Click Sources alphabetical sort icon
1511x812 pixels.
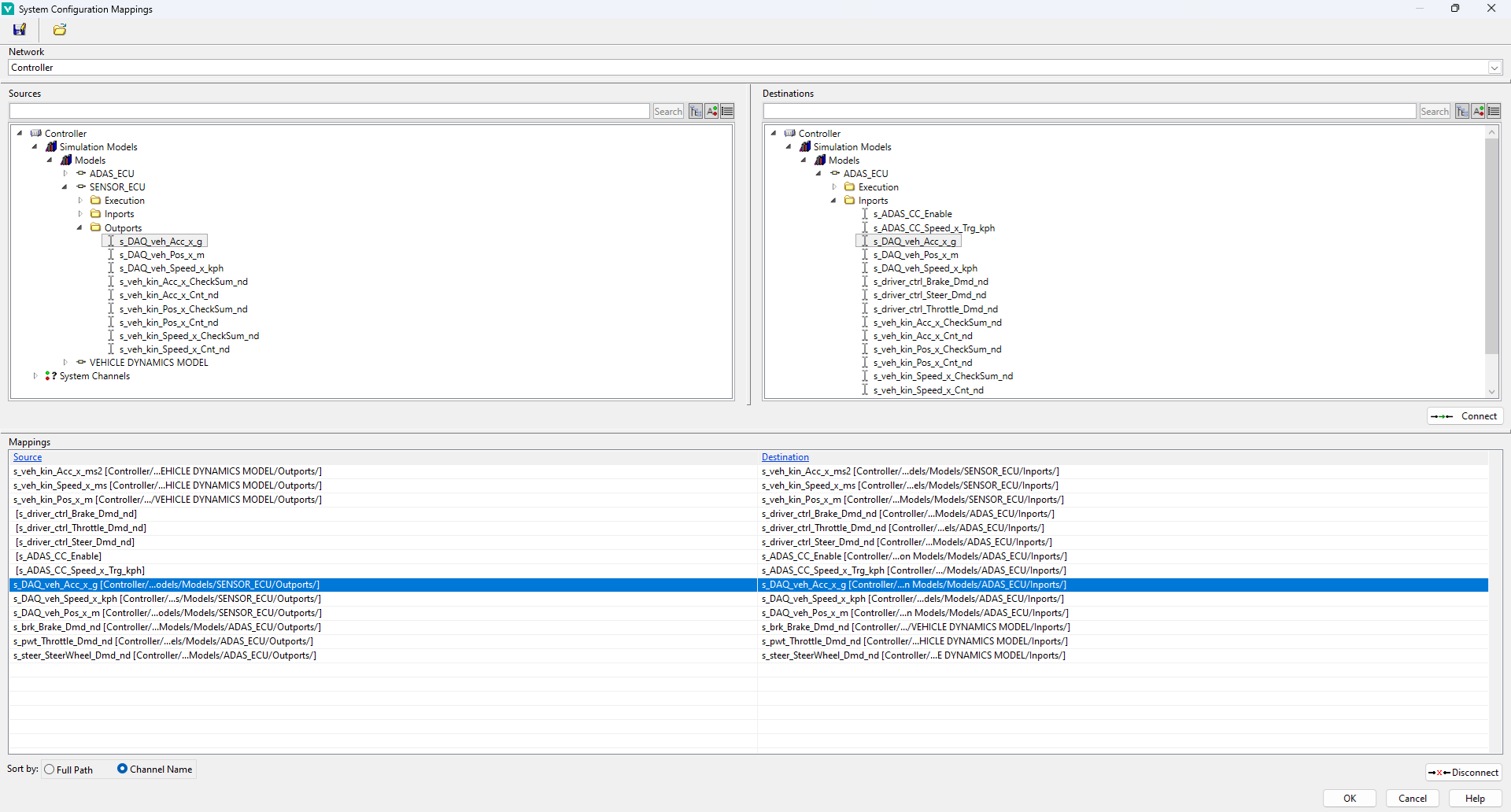point(711,112)
